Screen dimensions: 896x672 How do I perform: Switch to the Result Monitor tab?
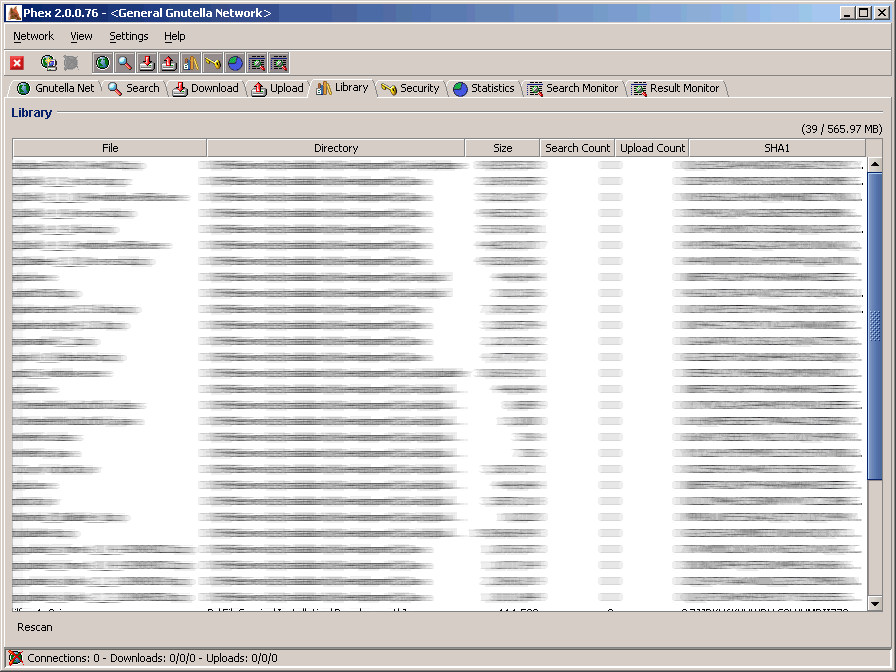676,88
